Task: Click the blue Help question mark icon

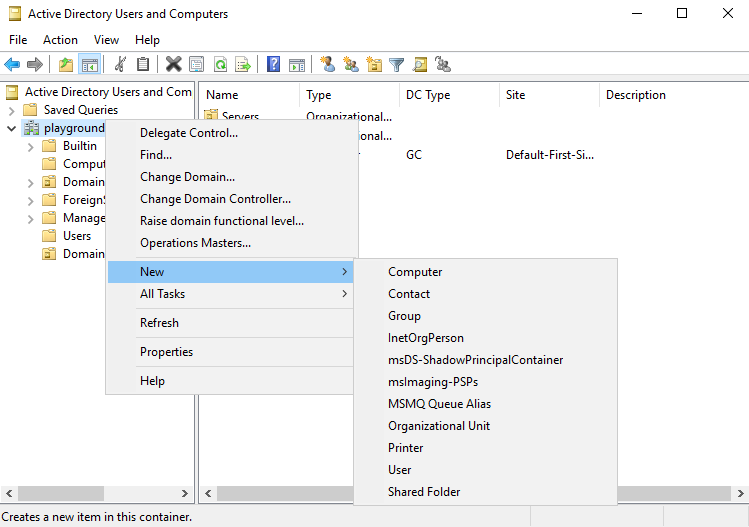Action: (273, 64)
